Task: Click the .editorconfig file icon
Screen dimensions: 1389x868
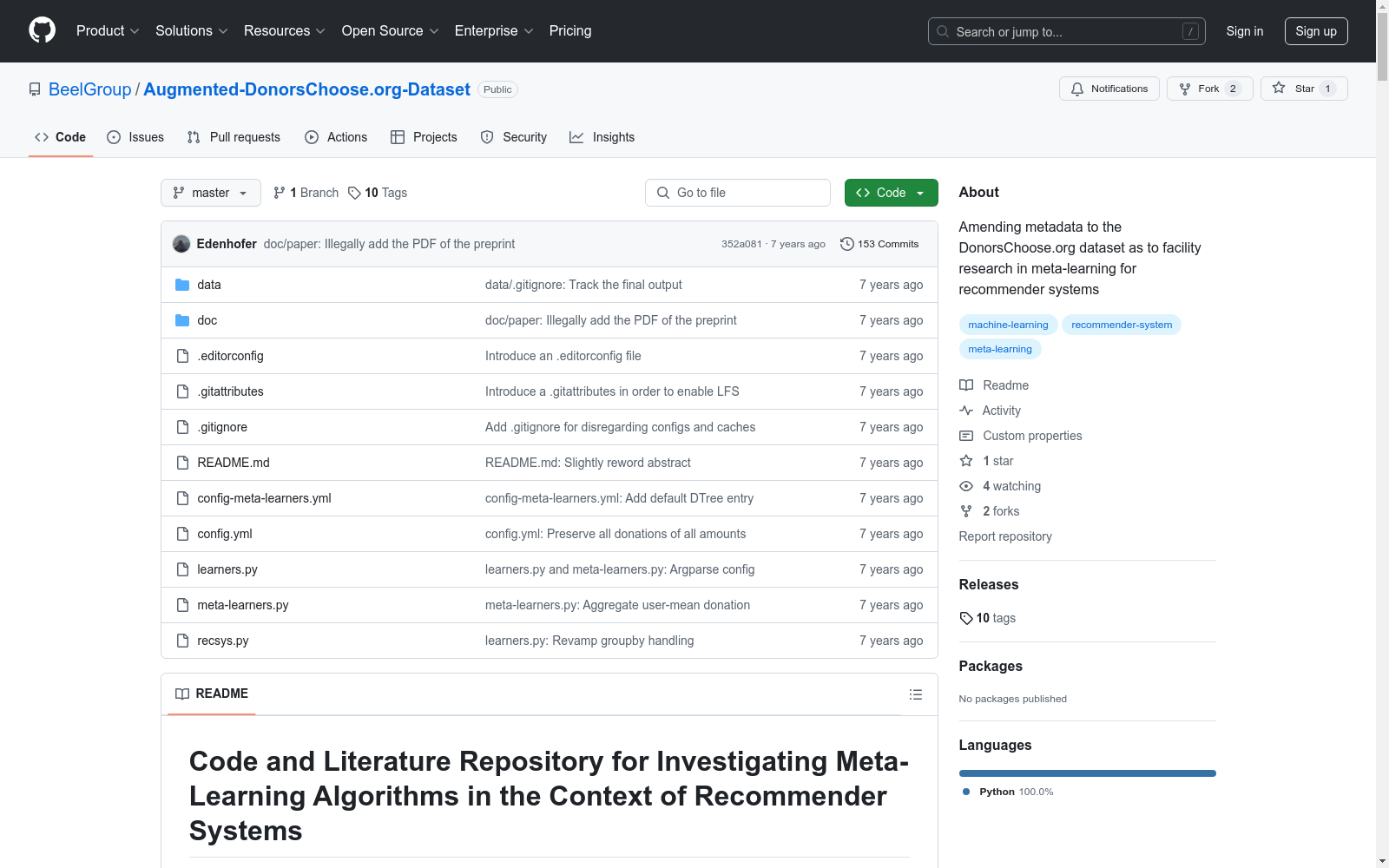Action: (182, 356)
